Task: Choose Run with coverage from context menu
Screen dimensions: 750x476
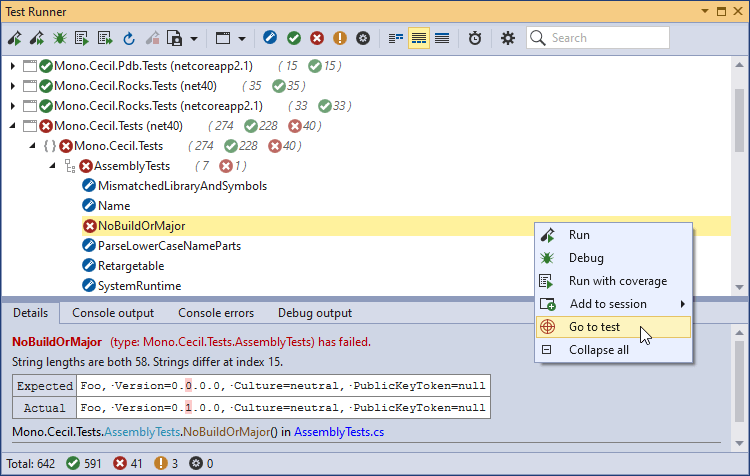Action: [x=617, y=281]
